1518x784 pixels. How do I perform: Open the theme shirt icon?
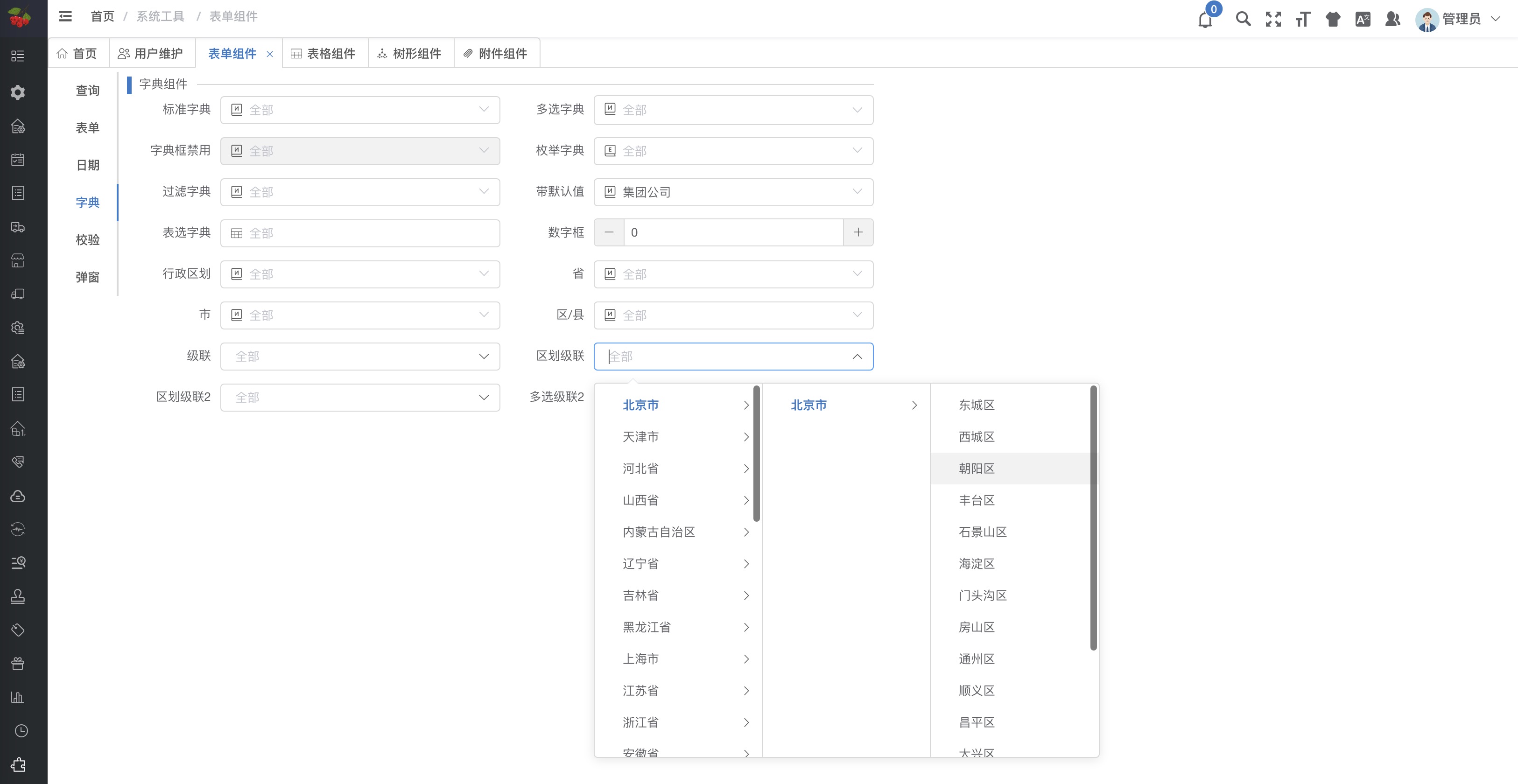tap(1332, 19)
